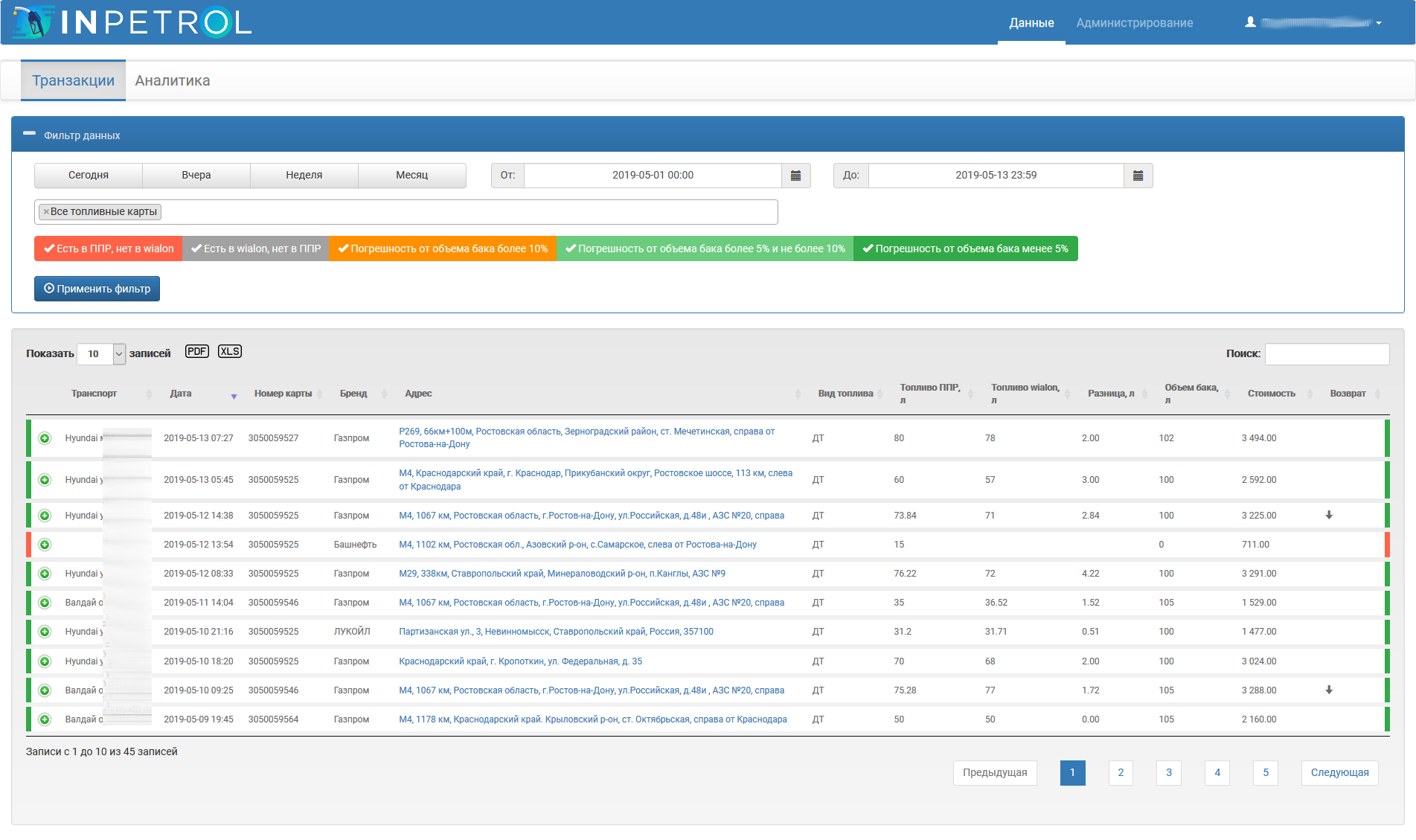Viewport: 1416px width, 840px height.
Task: Open Мечетинская station address link
Action: (587, 437)
